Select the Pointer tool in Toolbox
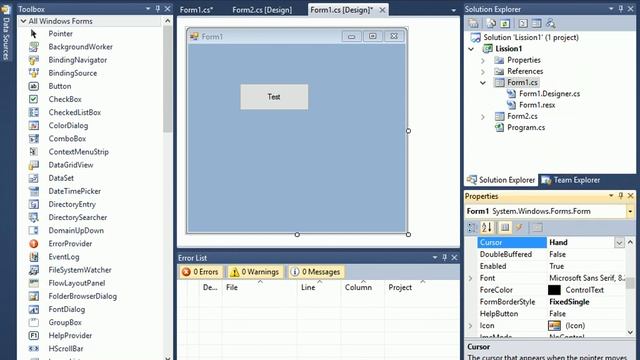Screen dimensions: 640x360 pos(60,33)
